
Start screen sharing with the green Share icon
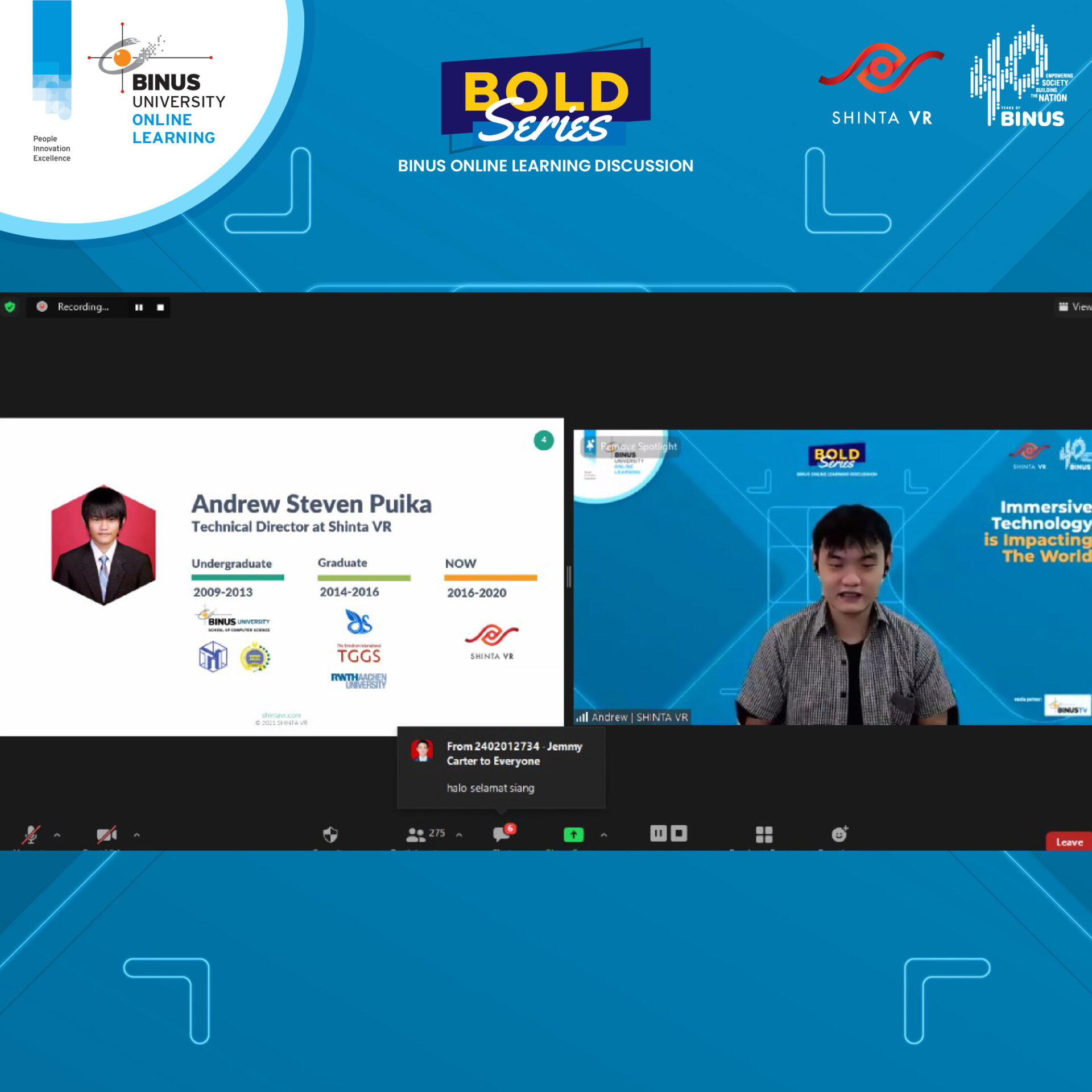coord(573,835)
